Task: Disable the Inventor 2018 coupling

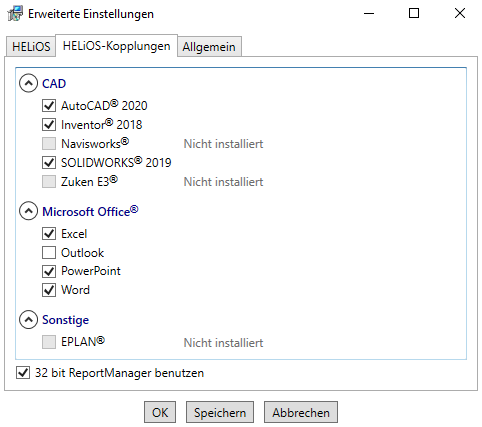Action: pyautogui.click(x=49, y=125)
